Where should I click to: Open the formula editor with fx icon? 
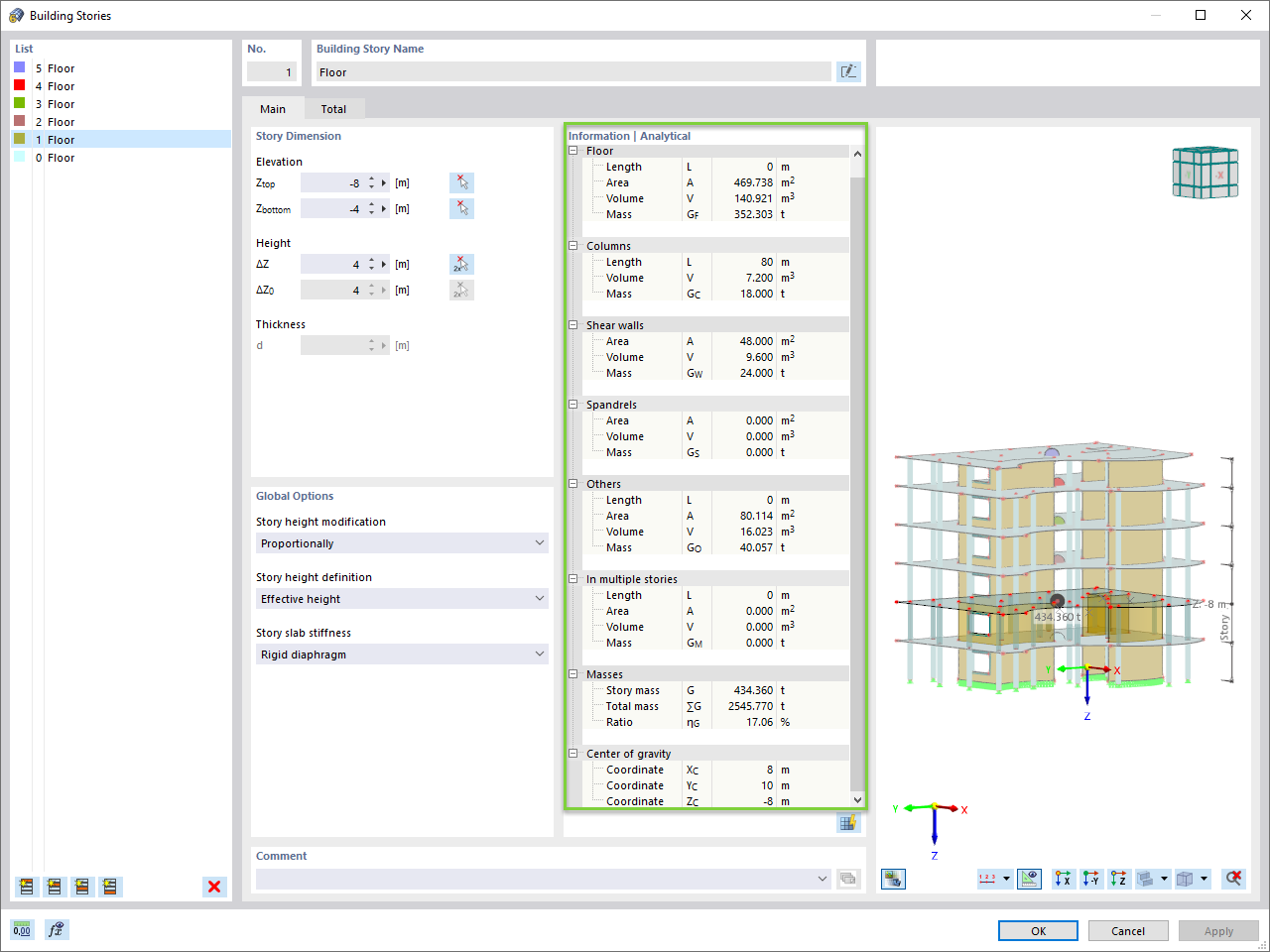click(57, 929)
